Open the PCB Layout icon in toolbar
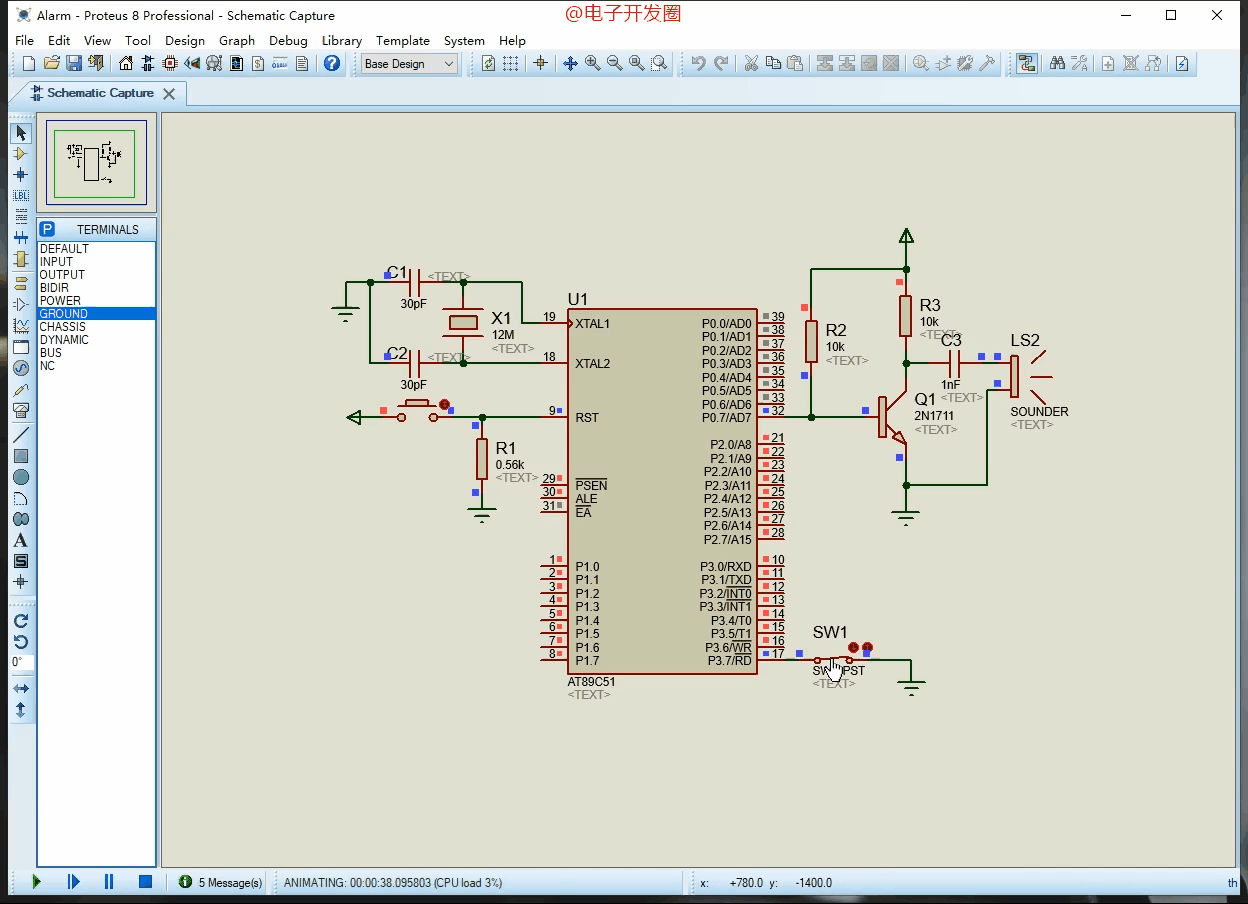This screenshot has height=904, width=1248. pyautogui.click(x=170, y=63)
